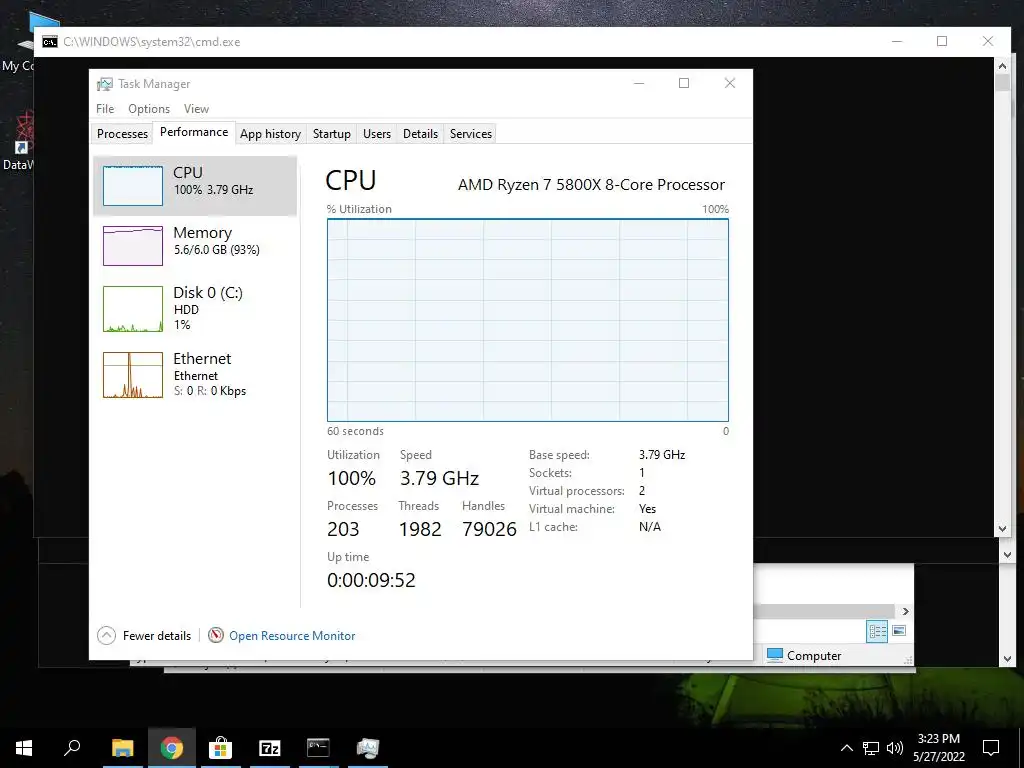Click the right arrow of horizontal scrollbar
Screen dimensions: 1024x768
pyautogui.click(x=906, y=611)
